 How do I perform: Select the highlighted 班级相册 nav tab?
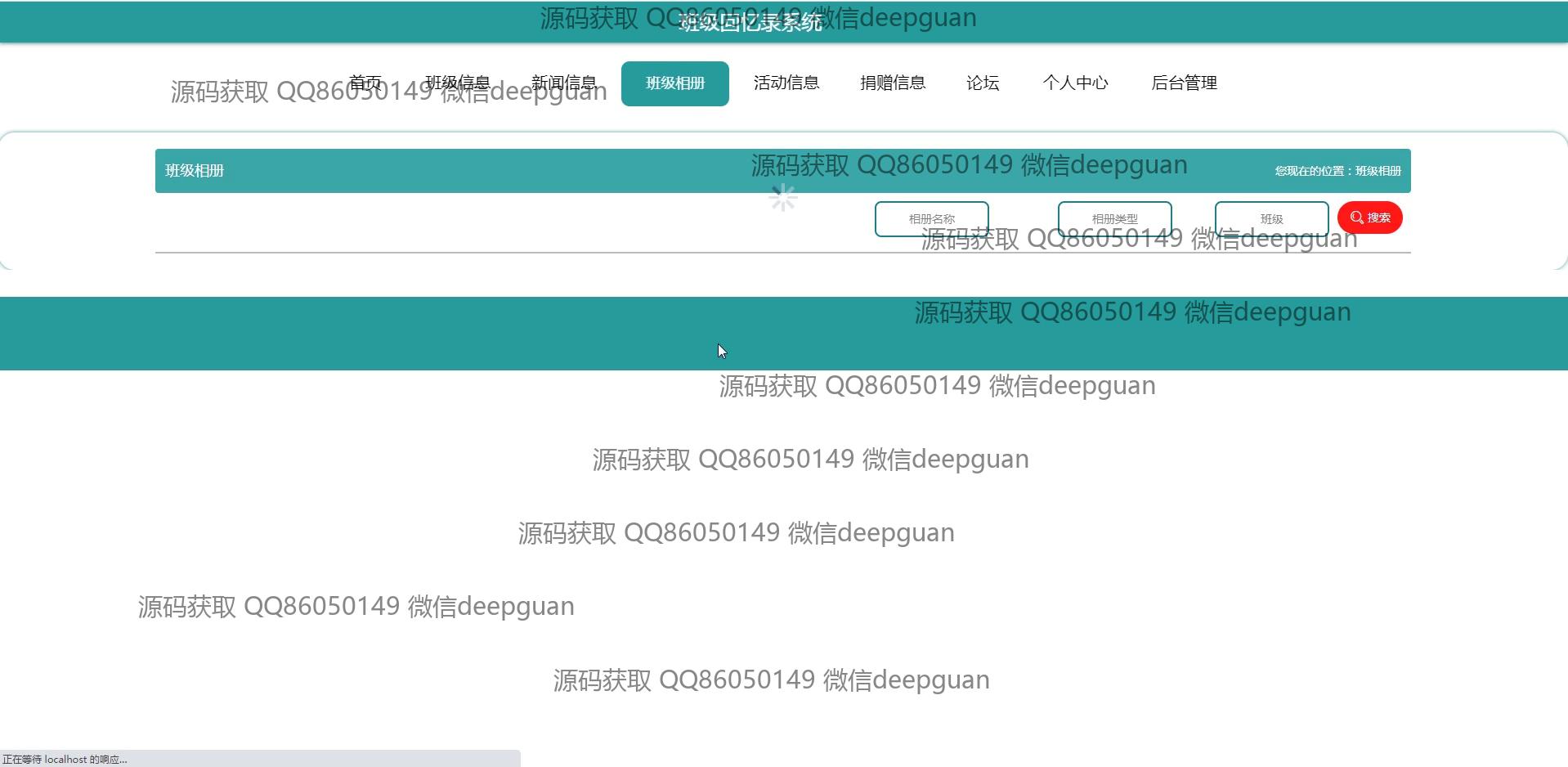tap(674, 83)
